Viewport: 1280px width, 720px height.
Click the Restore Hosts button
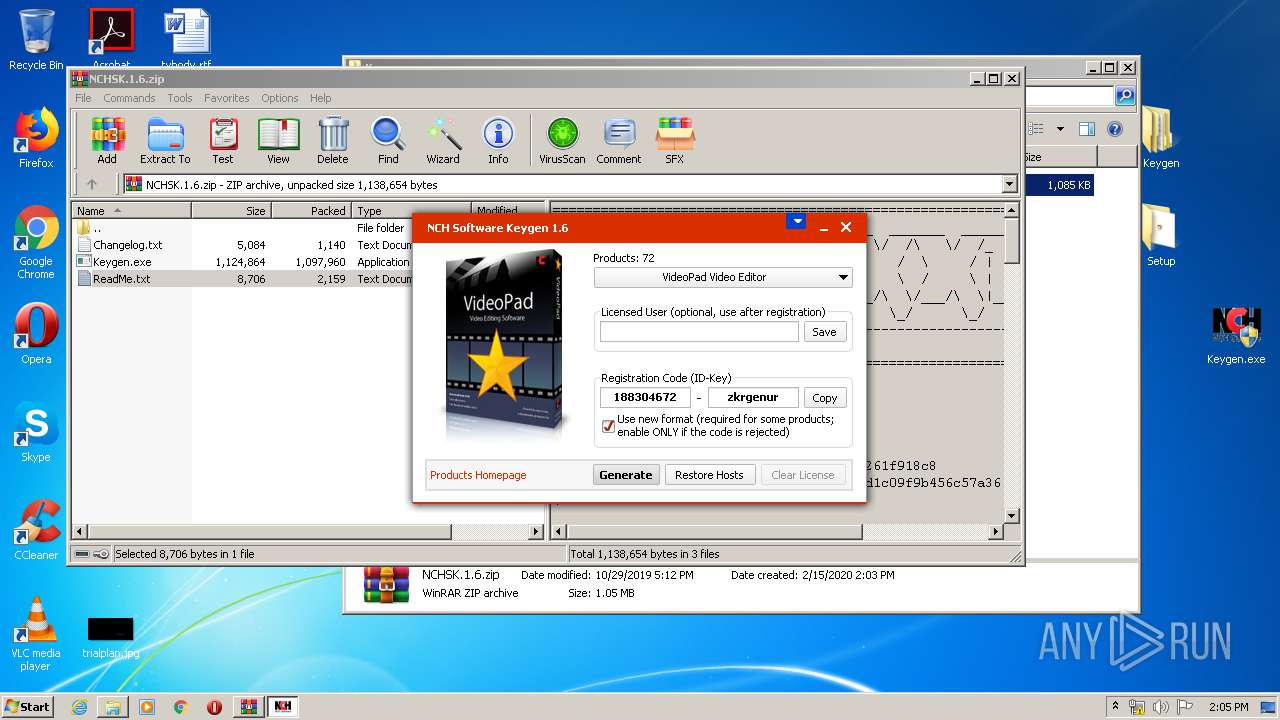pyautogui.click(x=709, y=475)
